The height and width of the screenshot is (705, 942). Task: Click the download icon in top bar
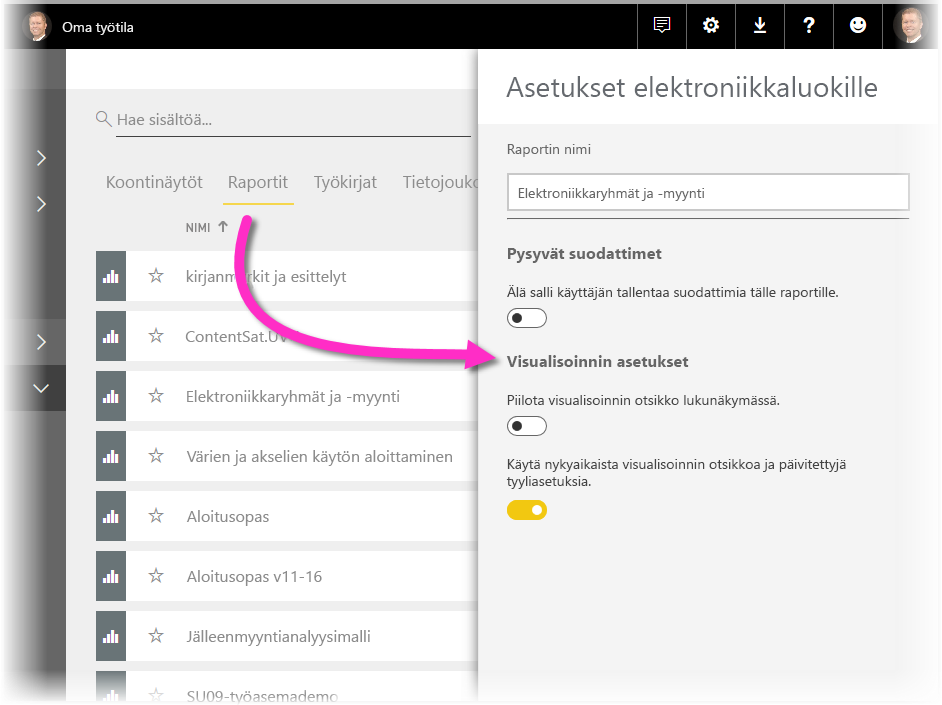759,26
